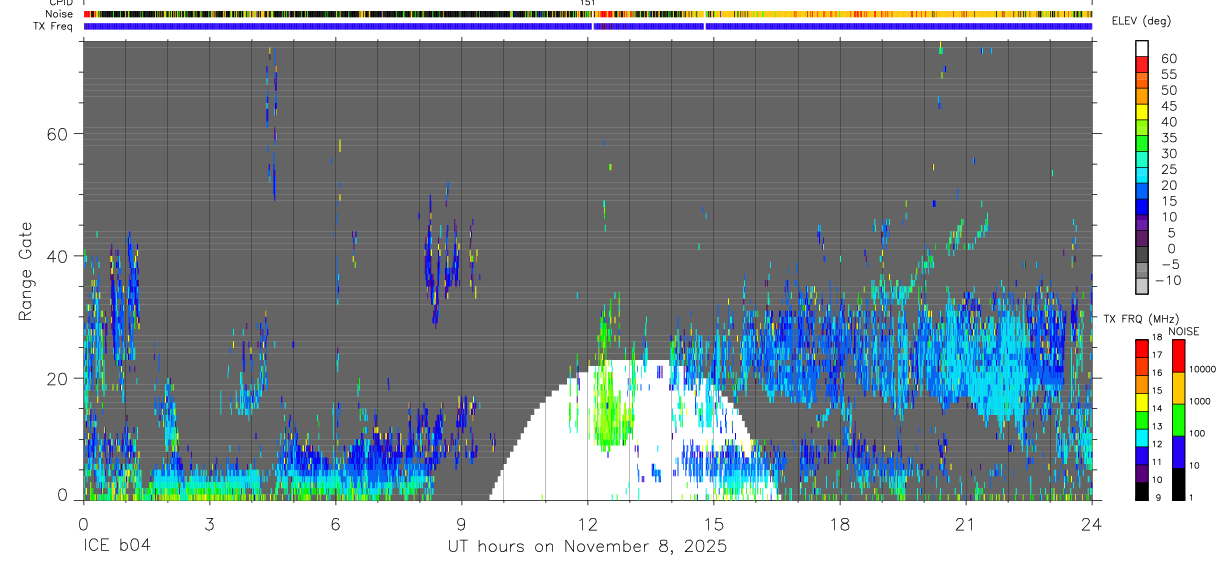Click hour tick label '9' on time axis
Screen dimensions: 1228x567
[461, 523]
